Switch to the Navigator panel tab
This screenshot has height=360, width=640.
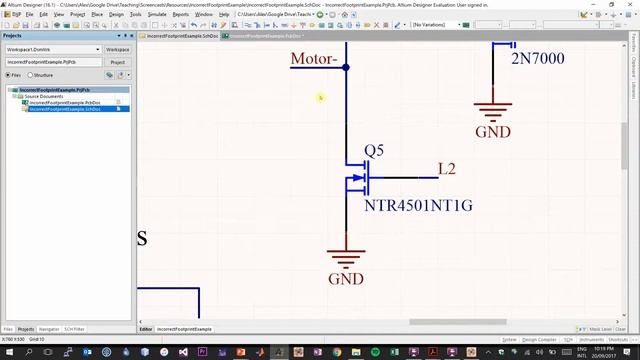[x=49, y=329]
